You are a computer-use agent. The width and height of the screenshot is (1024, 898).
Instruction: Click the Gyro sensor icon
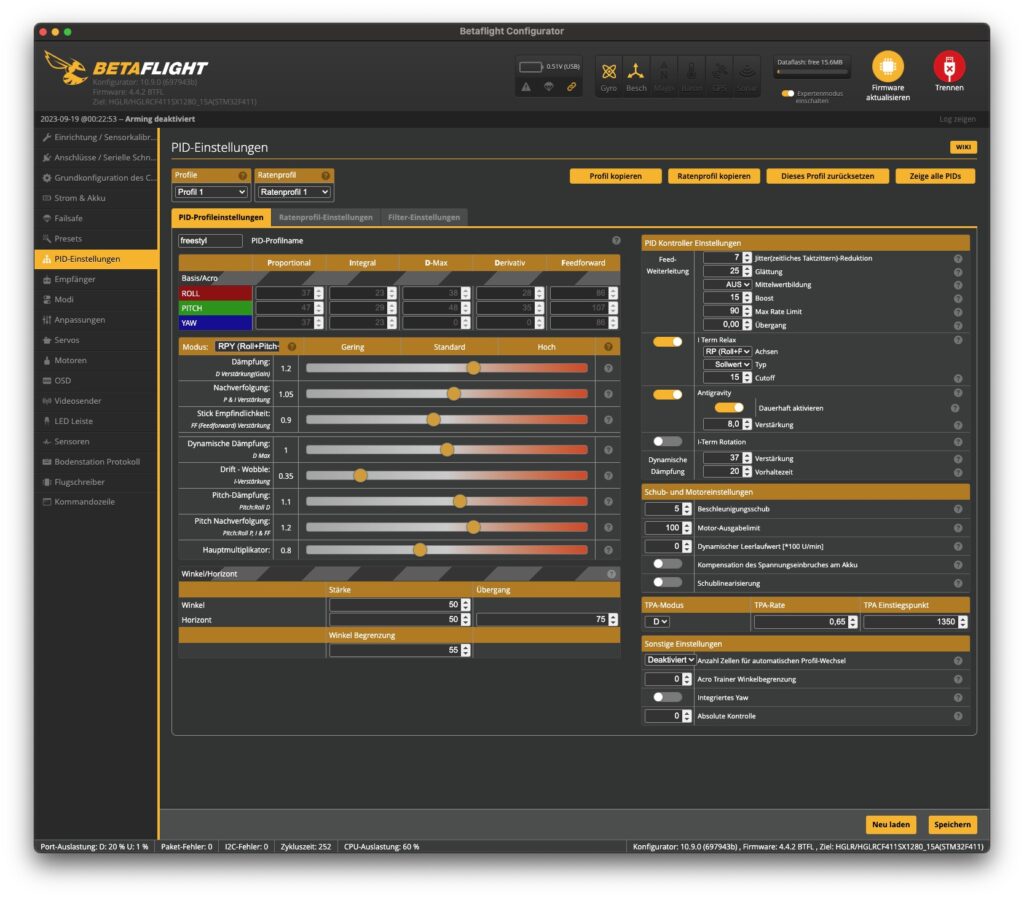click(608, 71)
